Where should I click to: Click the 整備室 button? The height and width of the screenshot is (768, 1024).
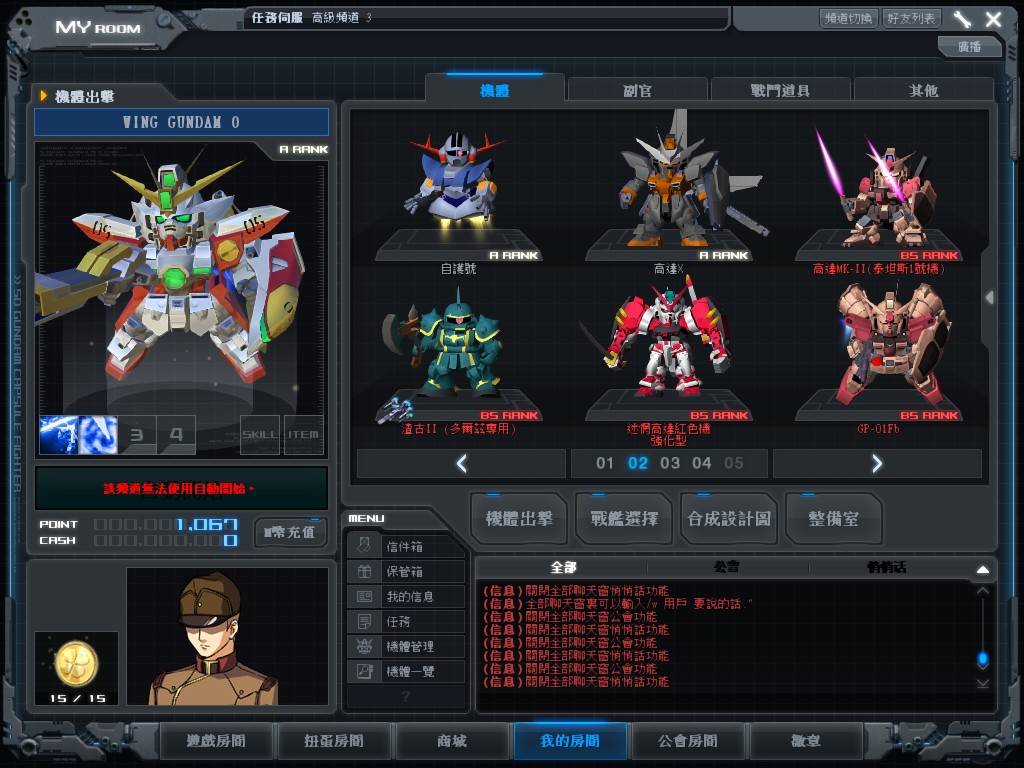[x=833, y=519]
